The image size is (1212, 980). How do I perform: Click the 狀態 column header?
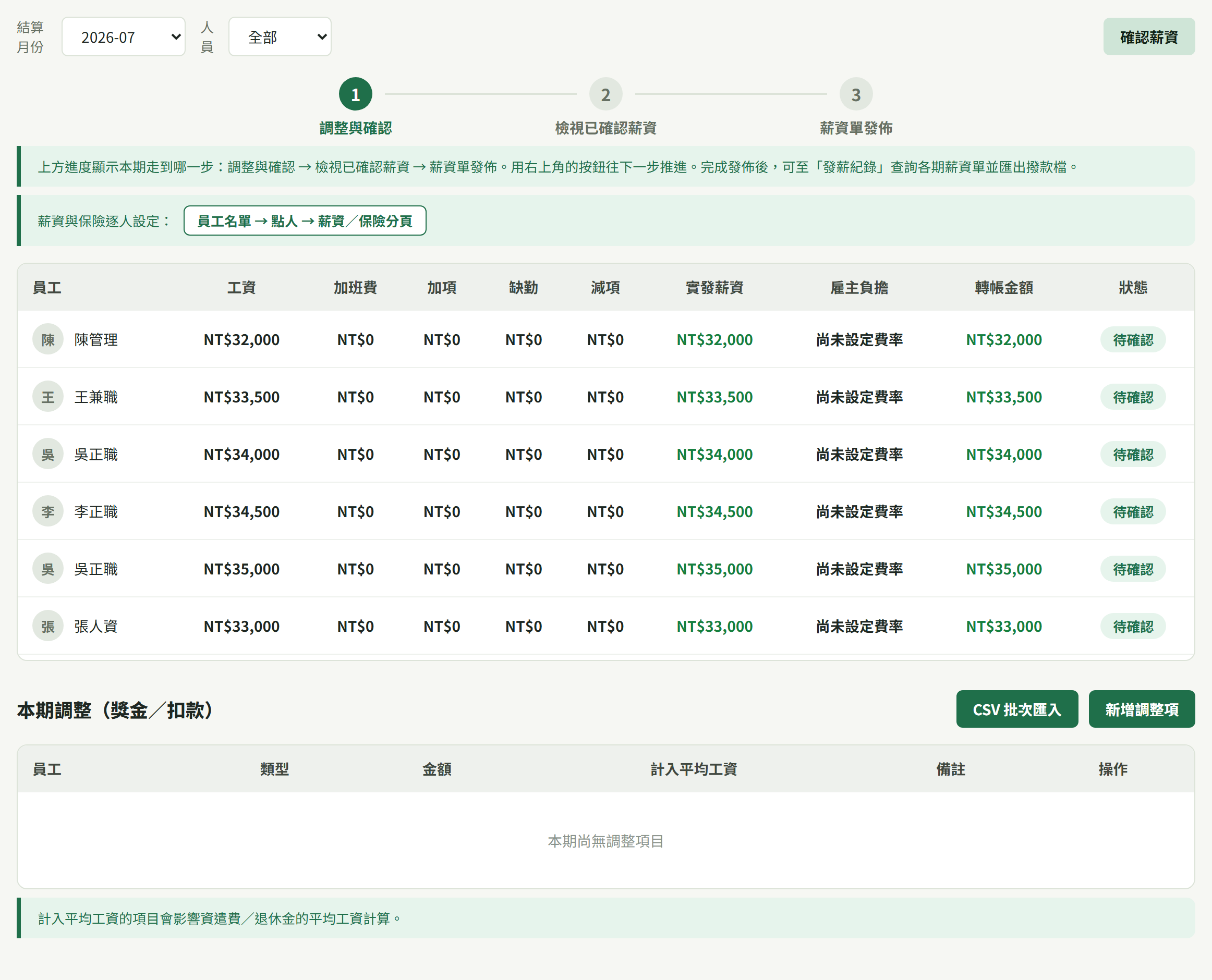click(x=1133, y=287)
